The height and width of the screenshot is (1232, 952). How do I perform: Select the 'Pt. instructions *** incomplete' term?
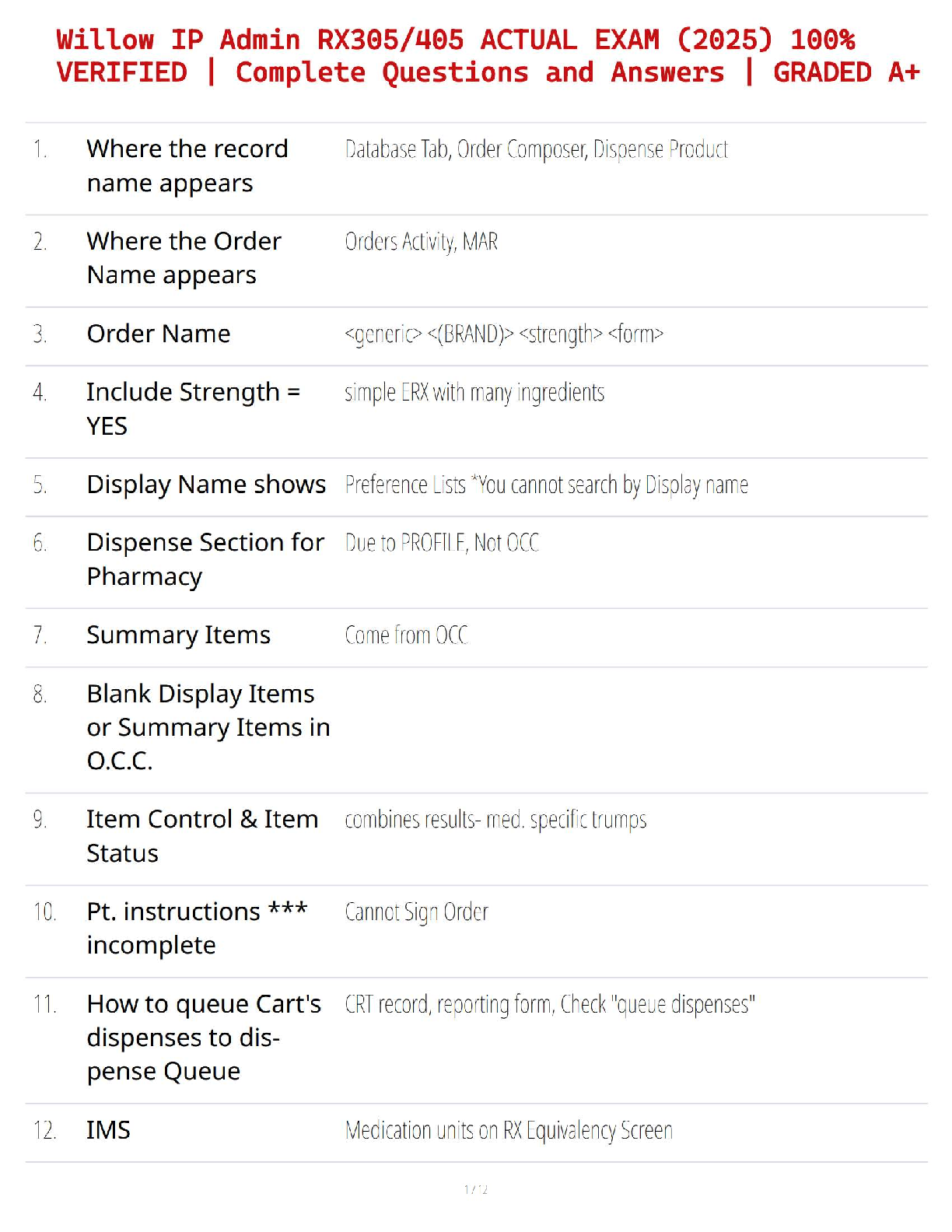[x=198, y=928]
